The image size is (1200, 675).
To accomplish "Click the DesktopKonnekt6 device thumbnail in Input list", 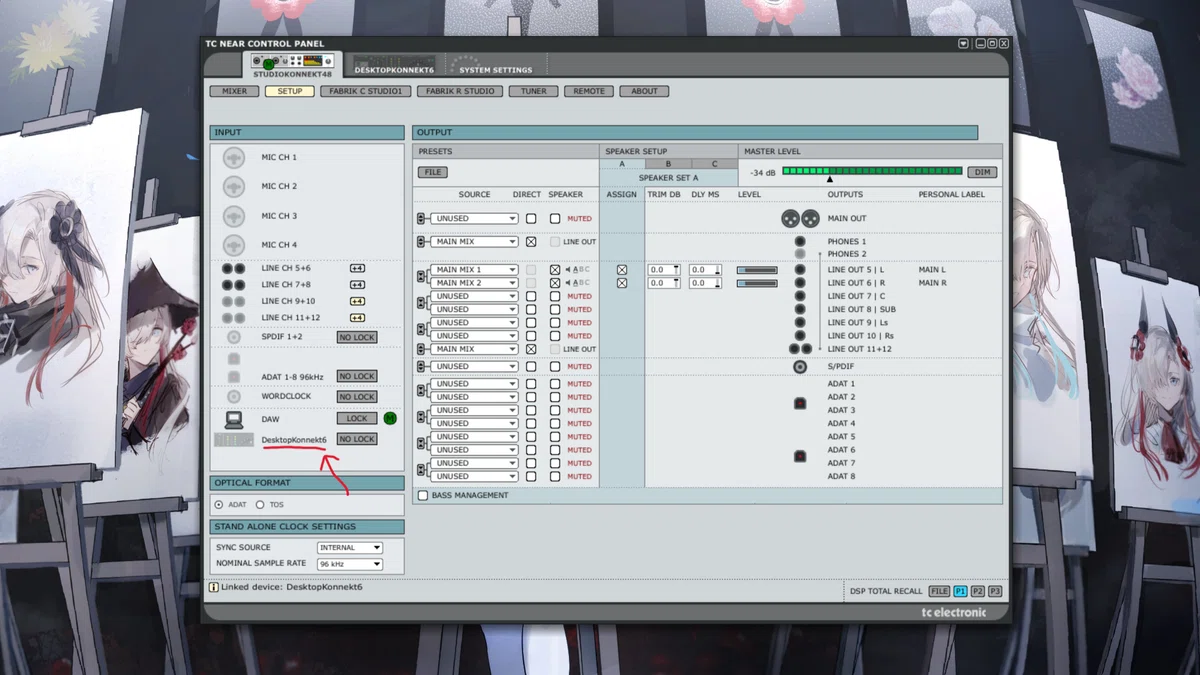I will pos(233,440).
